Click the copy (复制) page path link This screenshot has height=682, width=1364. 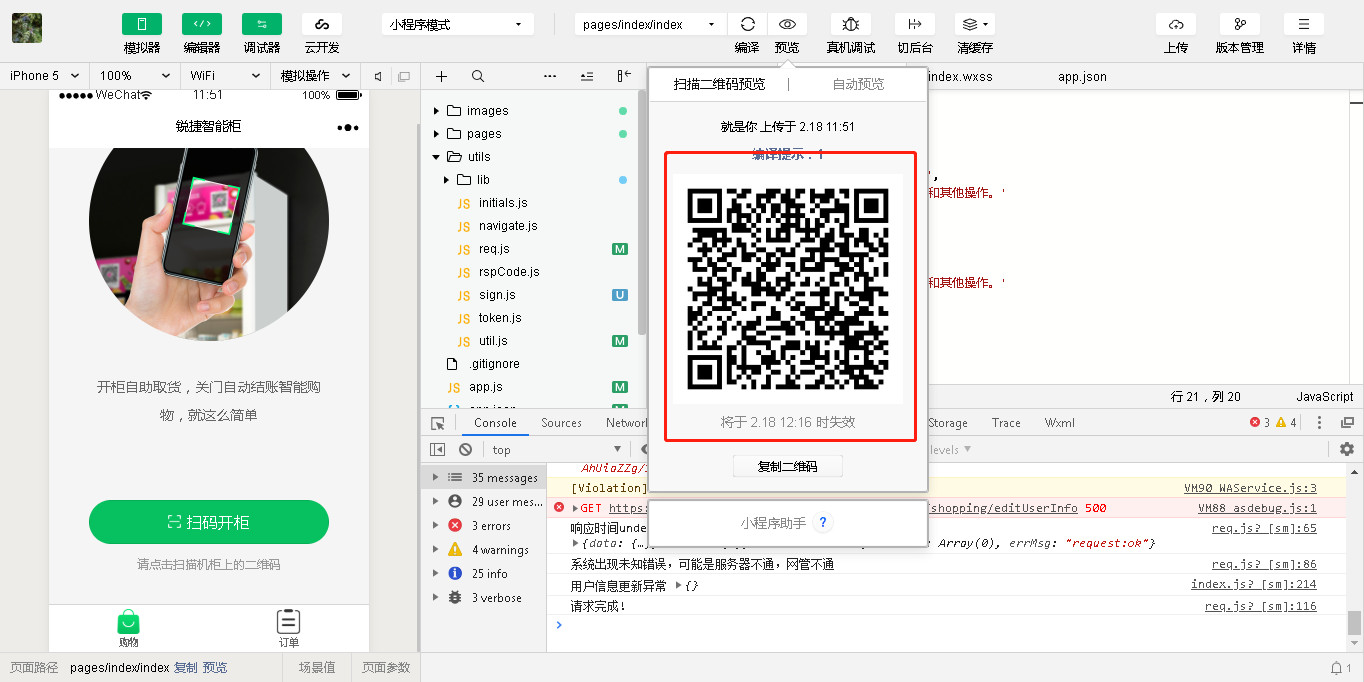click(185, 668)
